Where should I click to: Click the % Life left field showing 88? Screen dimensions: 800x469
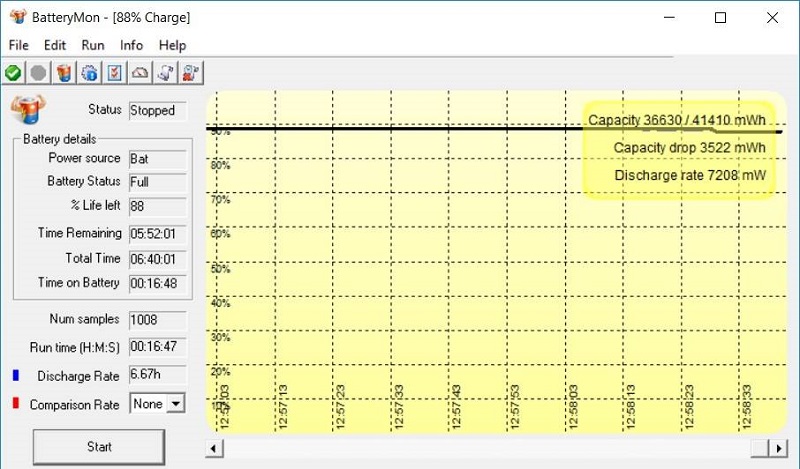pos(158,207)
